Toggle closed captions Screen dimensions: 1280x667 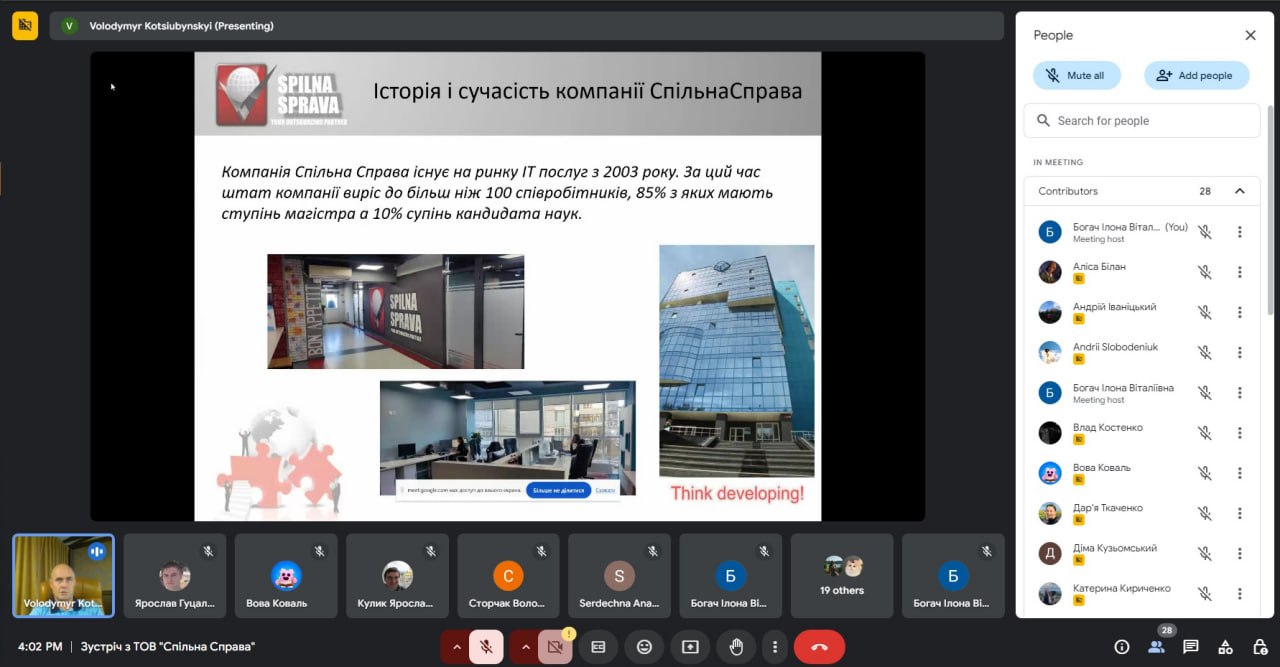[599, 647]
